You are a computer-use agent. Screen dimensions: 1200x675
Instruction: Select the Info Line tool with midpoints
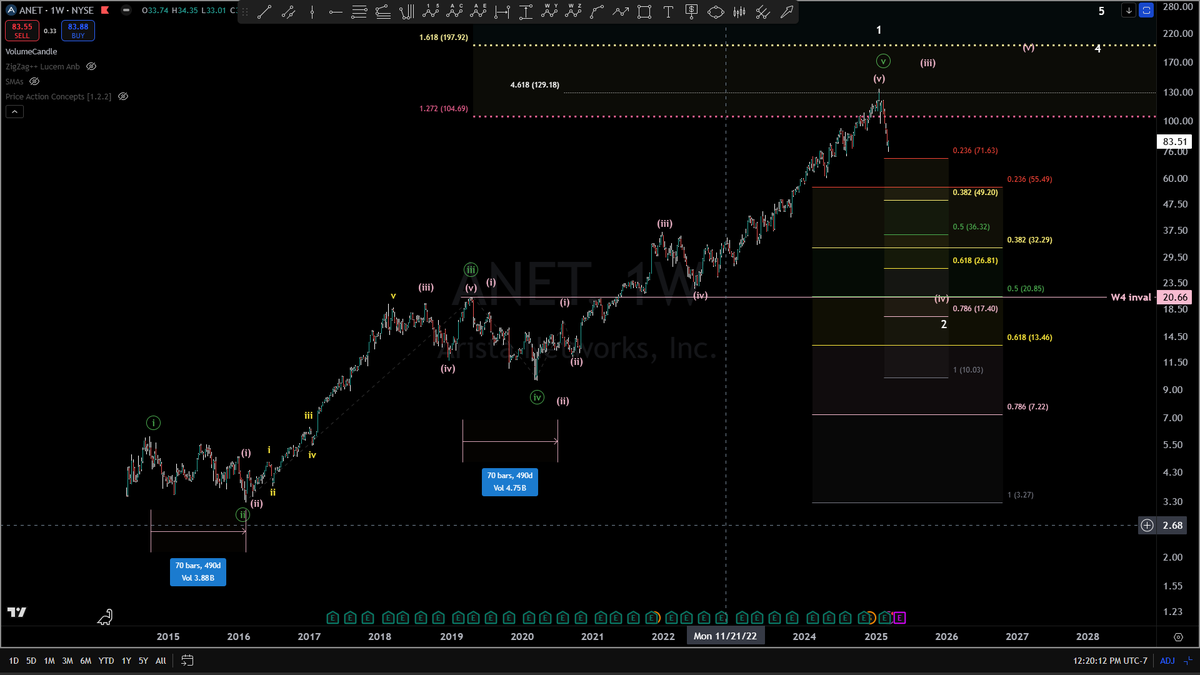pyautogui.click(x=289, y=12)
